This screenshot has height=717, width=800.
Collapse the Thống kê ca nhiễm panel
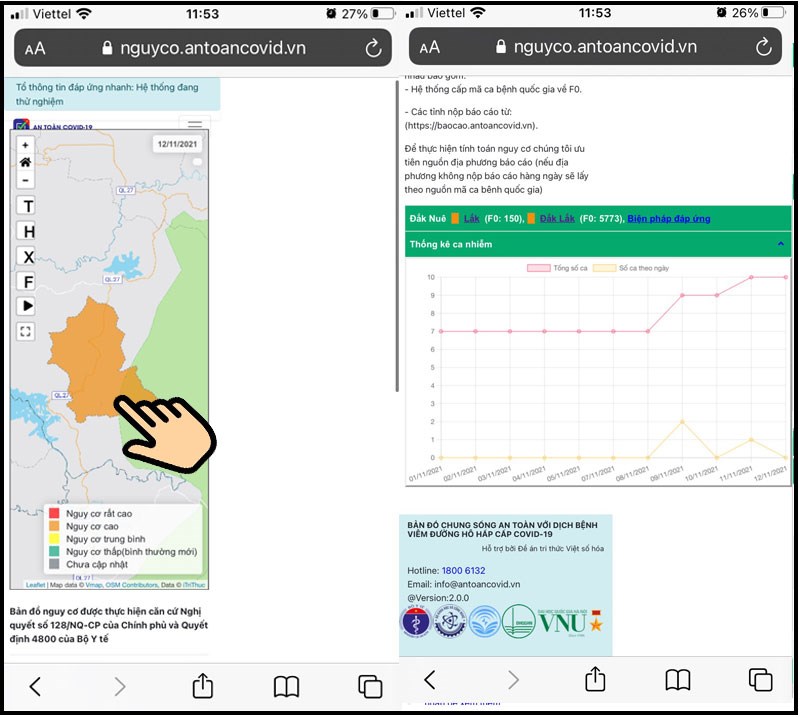pos(781,244)
